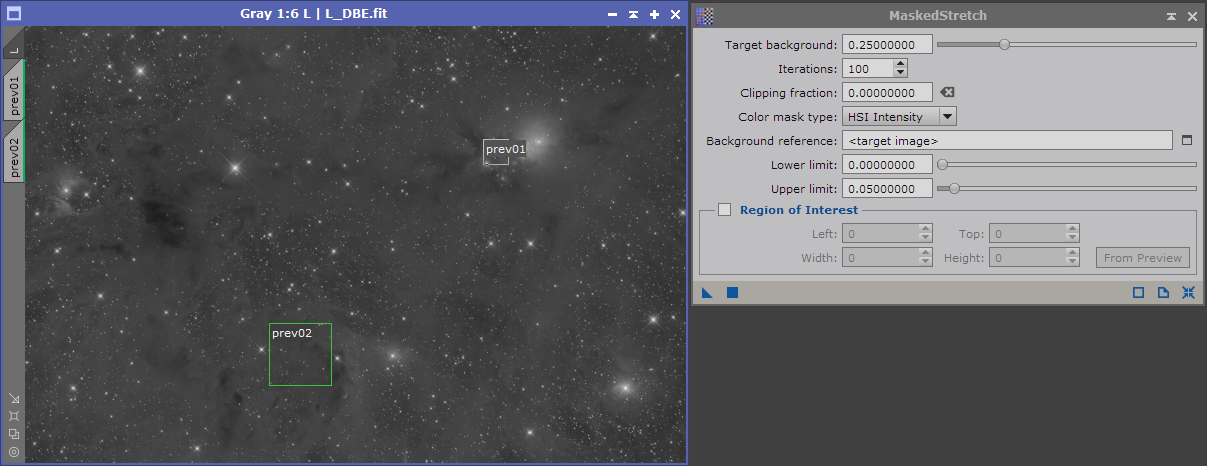
Task: Select the prev02 preview box on image
Action: click(x=300, y=354)
